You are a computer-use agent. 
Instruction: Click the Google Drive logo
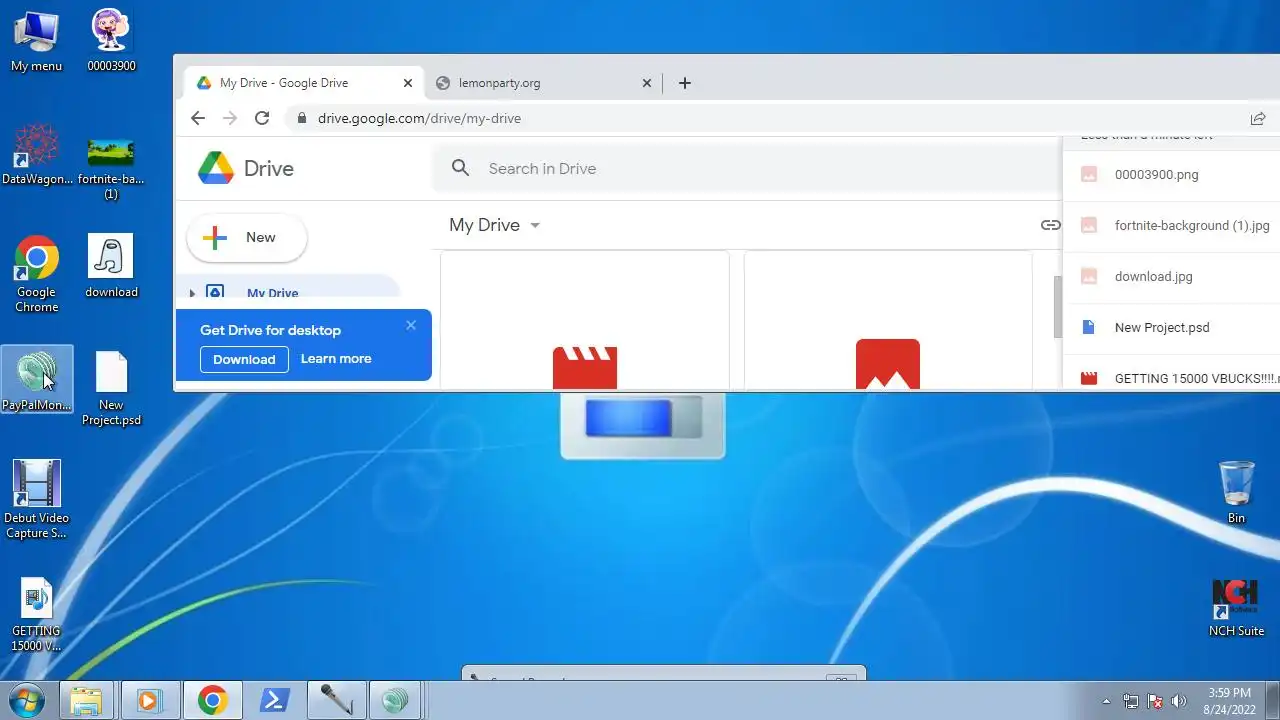pos(245,168)
